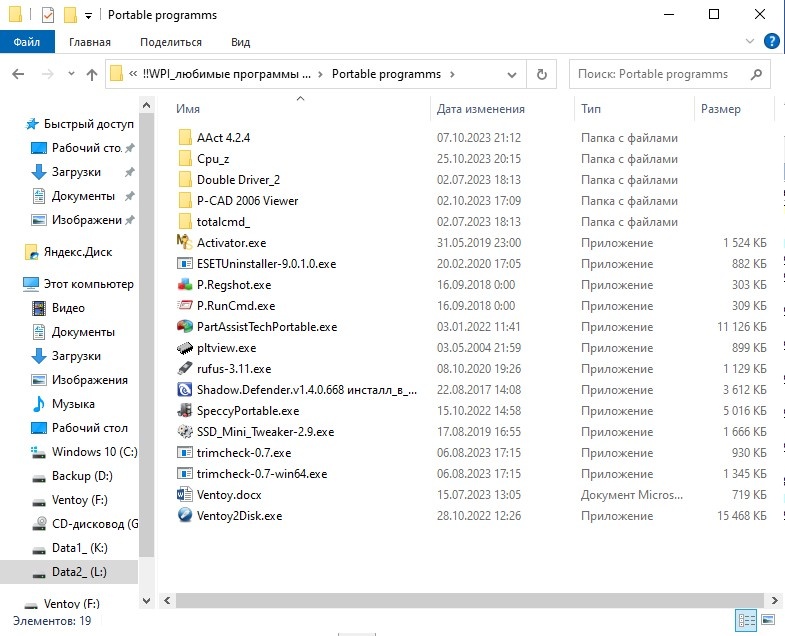The height and width of the screenshot is (636, 785).
Task: Click the !!WPI_любимые программы breadcrumb
Action: (227, 74)
